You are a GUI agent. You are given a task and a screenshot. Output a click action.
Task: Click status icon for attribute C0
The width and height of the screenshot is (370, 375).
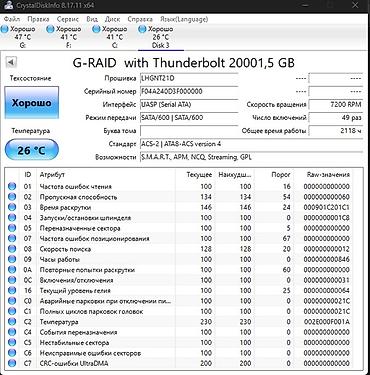(12, 301)
